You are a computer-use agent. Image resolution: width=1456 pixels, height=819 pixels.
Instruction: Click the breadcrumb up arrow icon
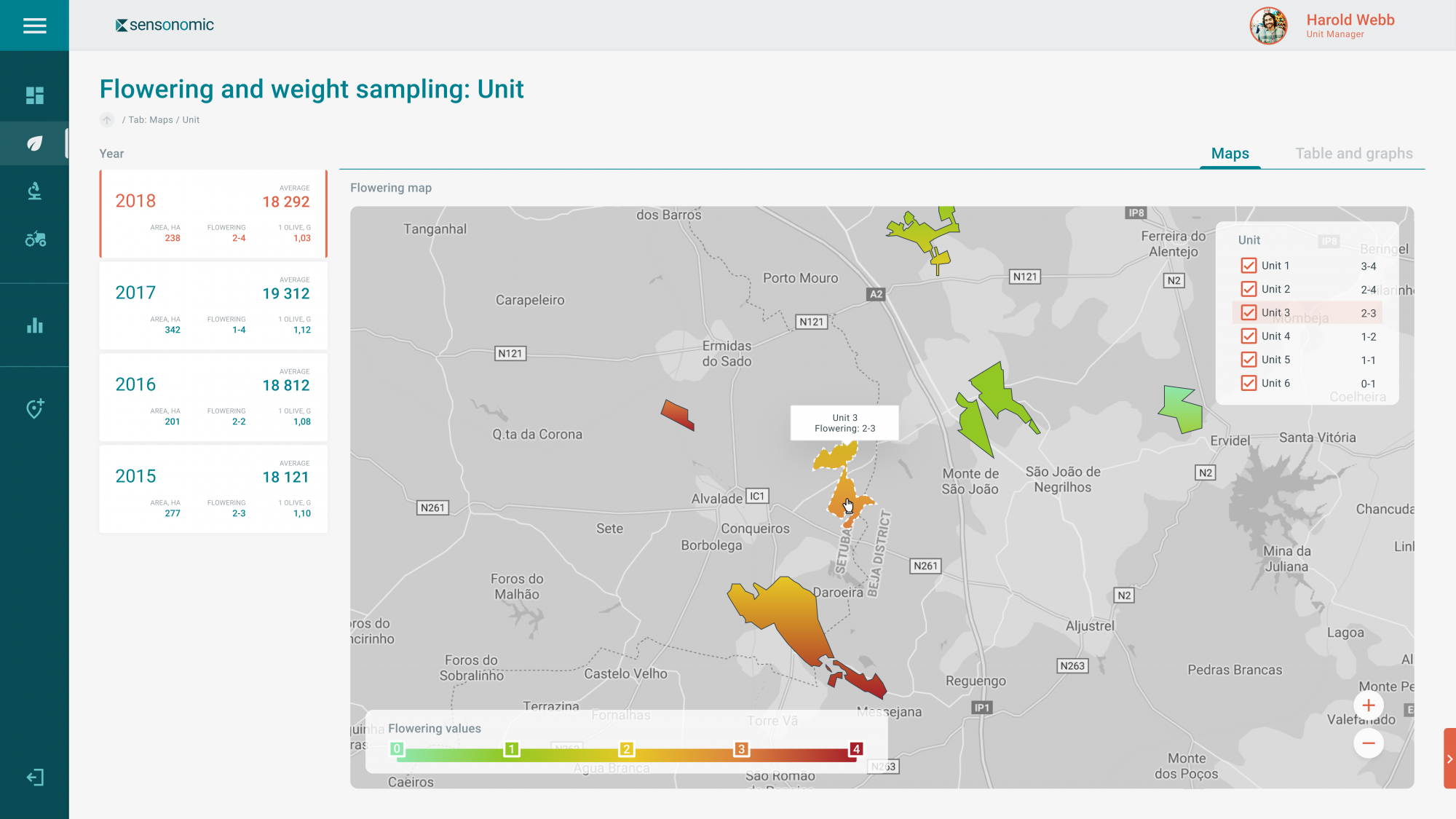click(x=107, y=120)
